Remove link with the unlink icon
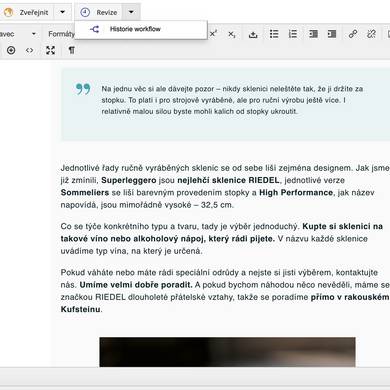The width and height of the screenshot is (390, 390). click(371, 34)
